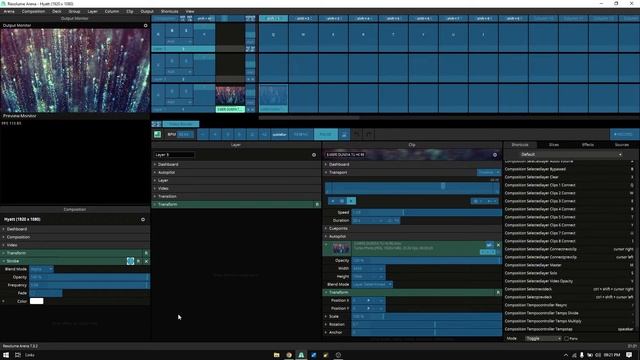This screenshot has width=640, height=360.
Task: Collapse the Composition Strobe effect
Action: point(4,261)
